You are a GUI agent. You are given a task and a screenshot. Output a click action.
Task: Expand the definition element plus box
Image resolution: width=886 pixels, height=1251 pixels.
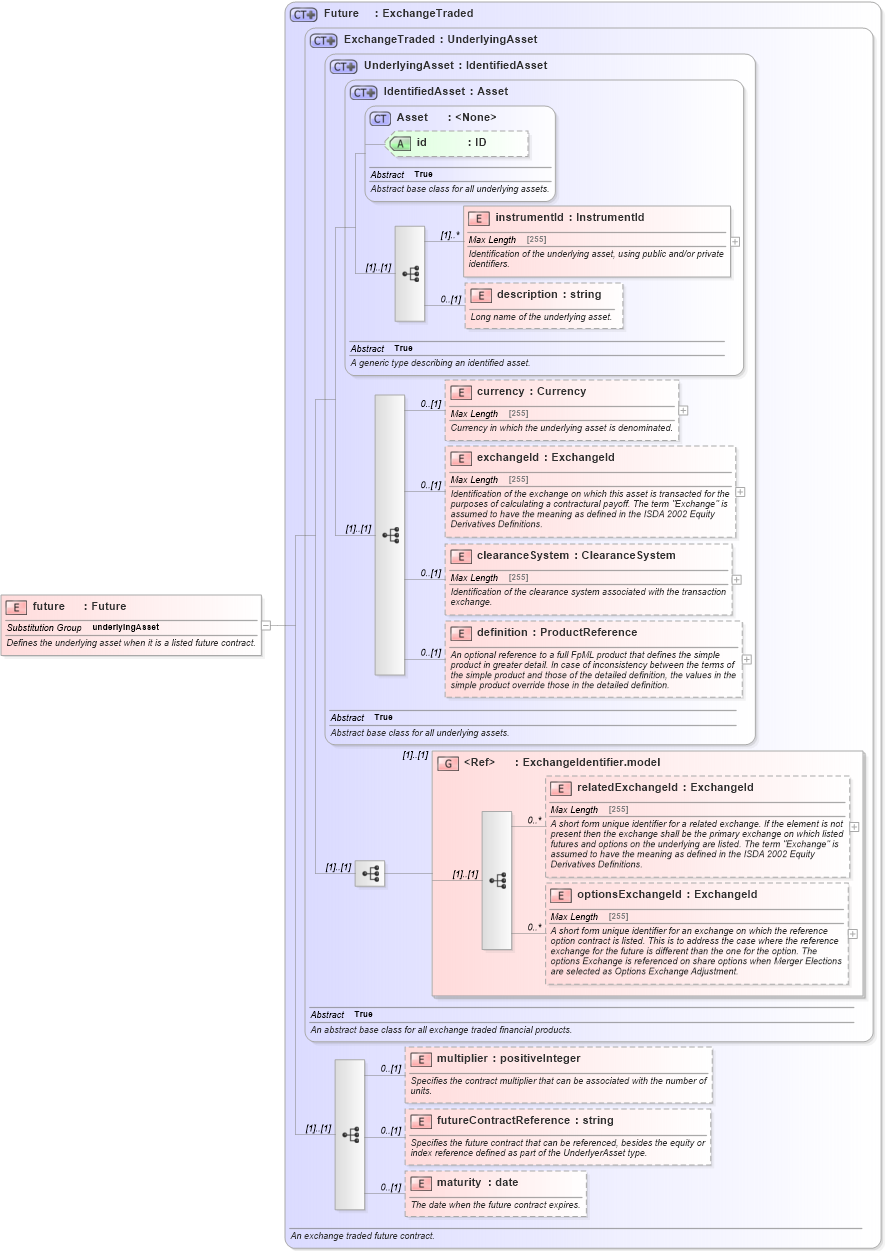(747, 660)
